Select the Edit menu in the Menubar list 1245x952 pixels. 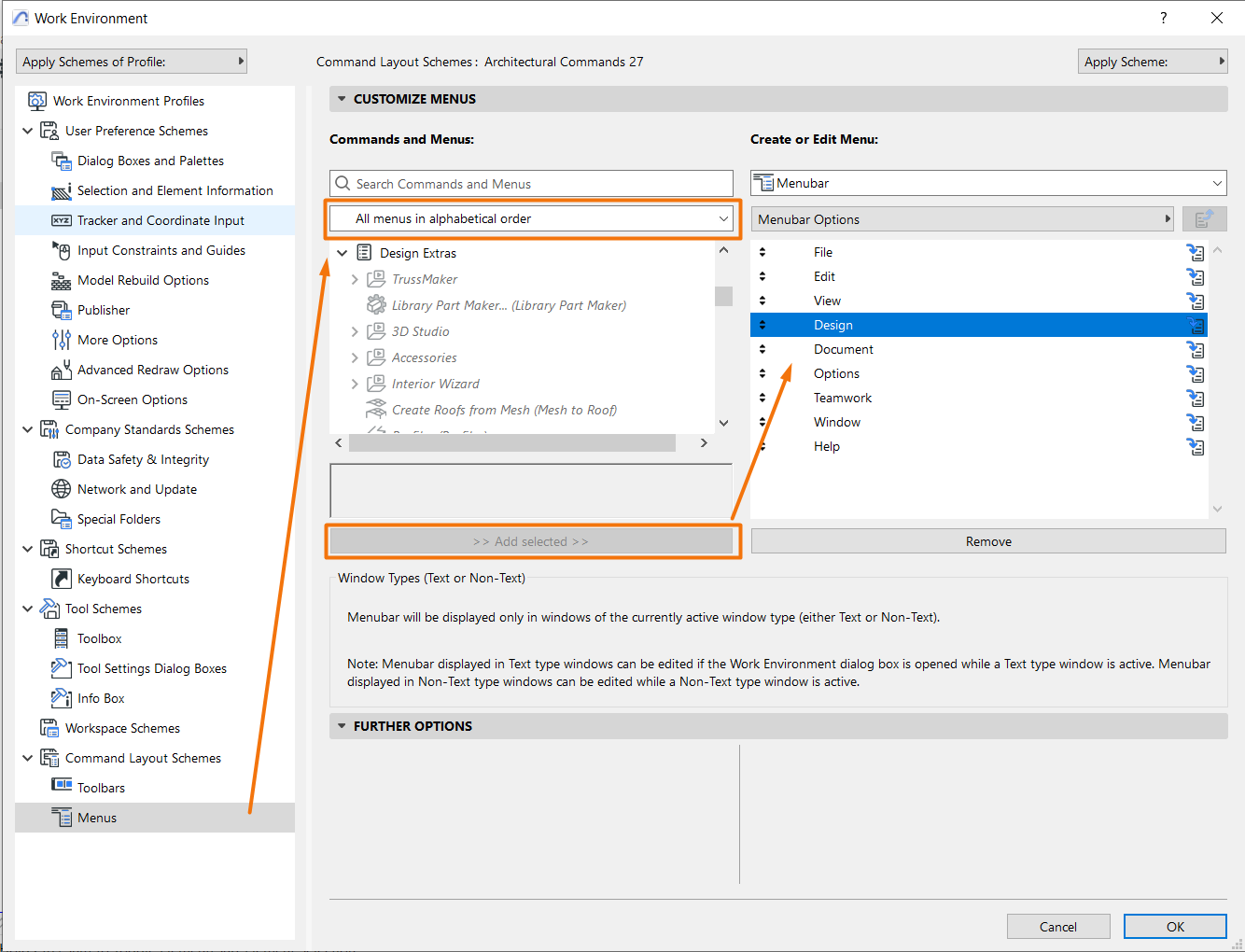point(824,276)
